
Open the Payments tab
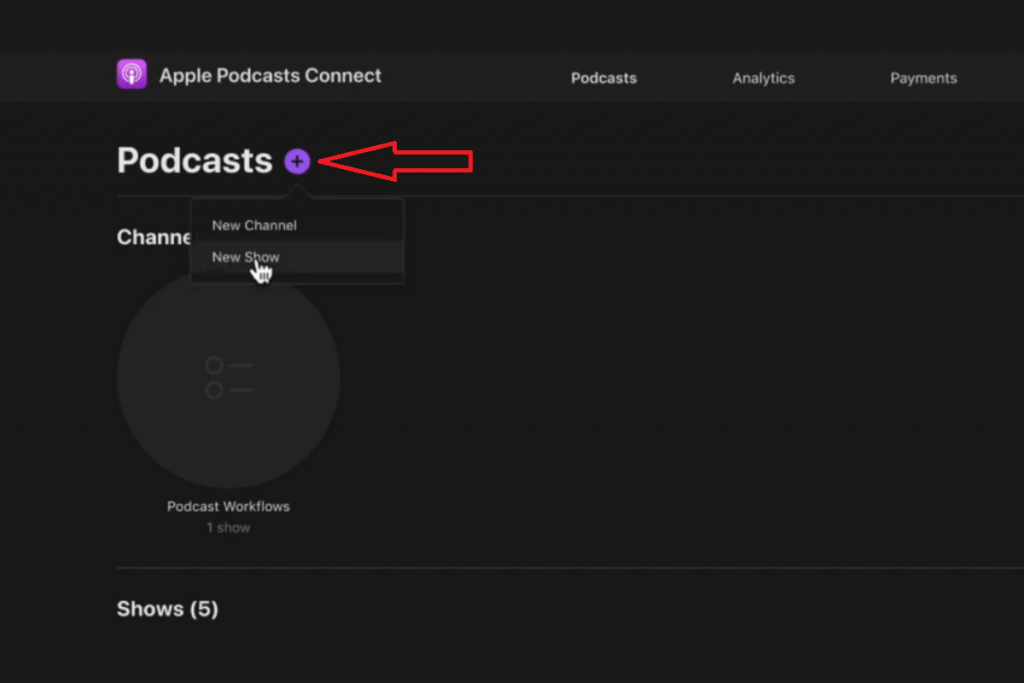923,78
